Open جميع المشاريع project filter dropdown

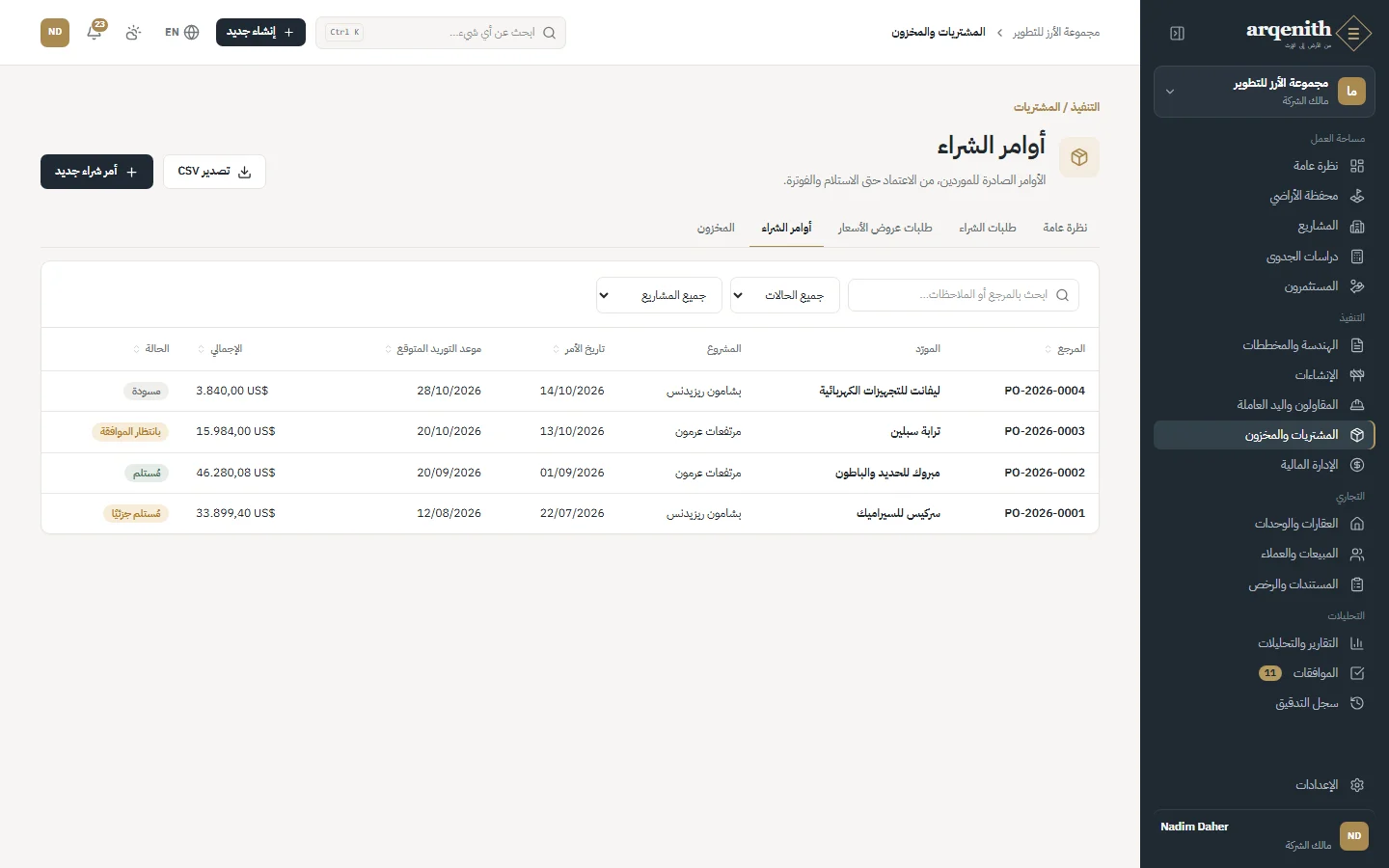click(659, 295)
